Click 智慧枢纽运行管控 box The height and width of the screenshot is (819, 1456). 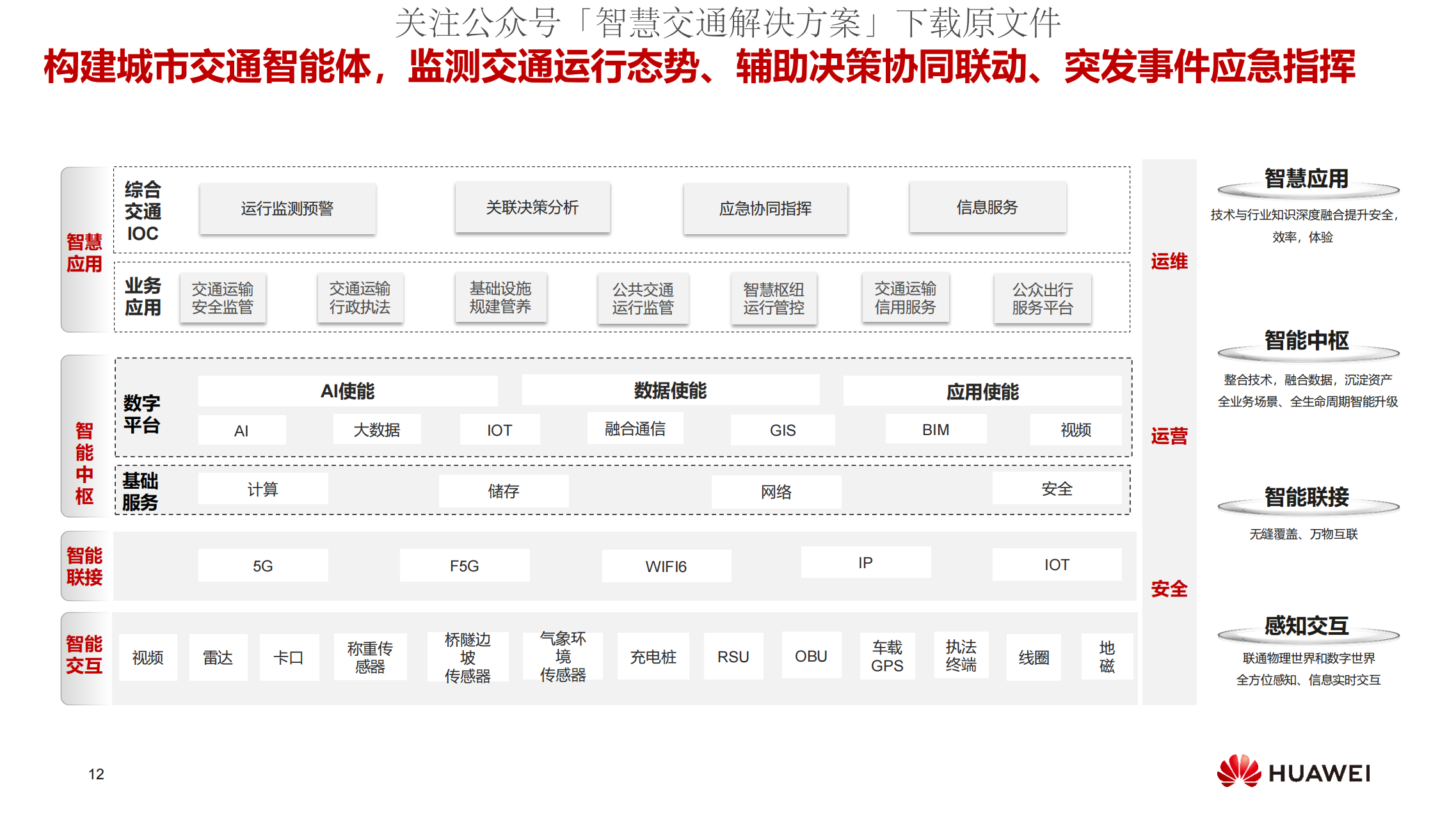[774, 299]
